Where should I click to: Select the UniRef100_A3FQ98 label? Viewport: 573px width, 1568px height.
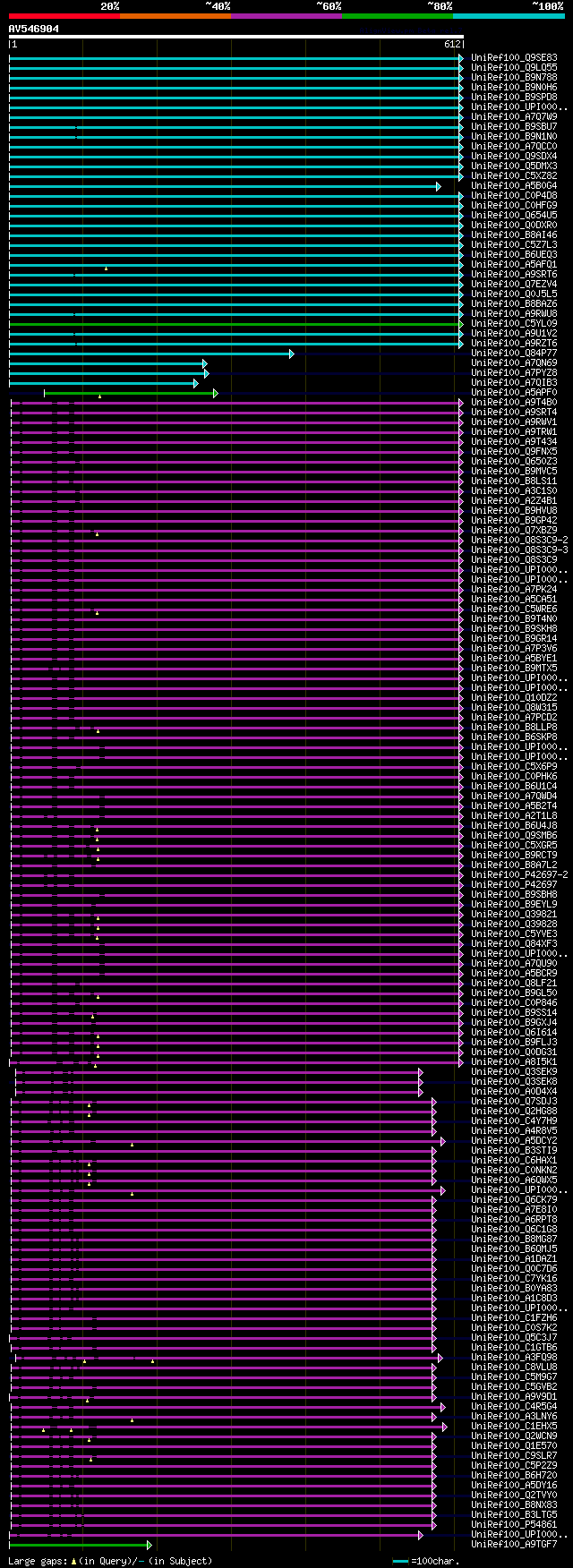514,1357
